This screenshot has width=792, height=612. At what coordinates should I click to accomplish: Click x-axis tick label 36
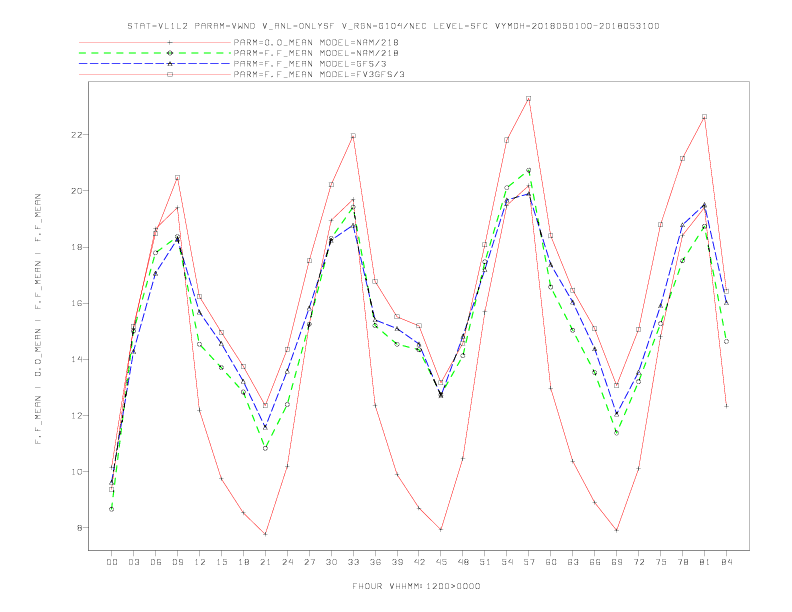[375, 562]
